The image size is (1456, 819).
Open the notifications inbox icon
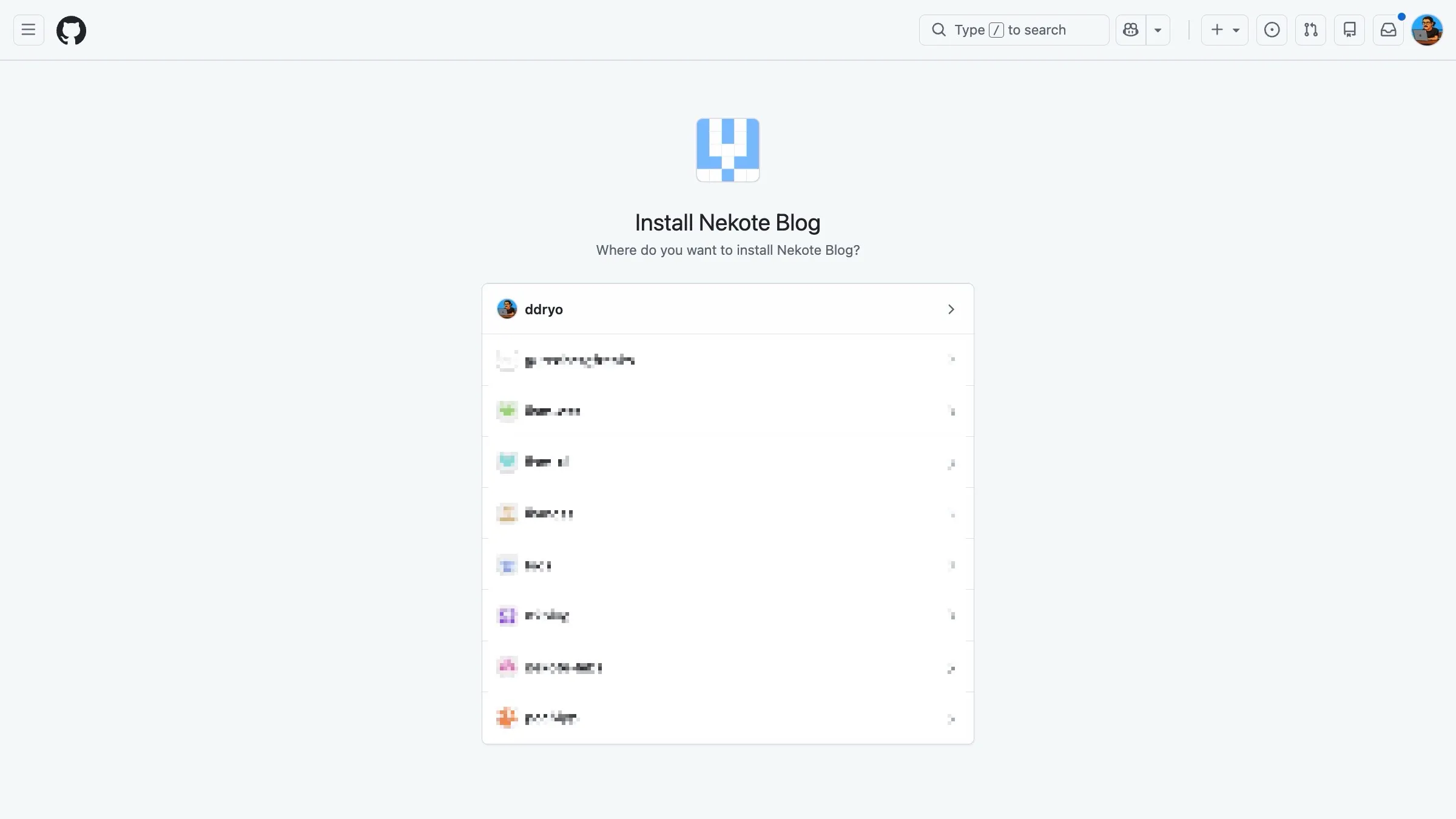coord(1388,30)
